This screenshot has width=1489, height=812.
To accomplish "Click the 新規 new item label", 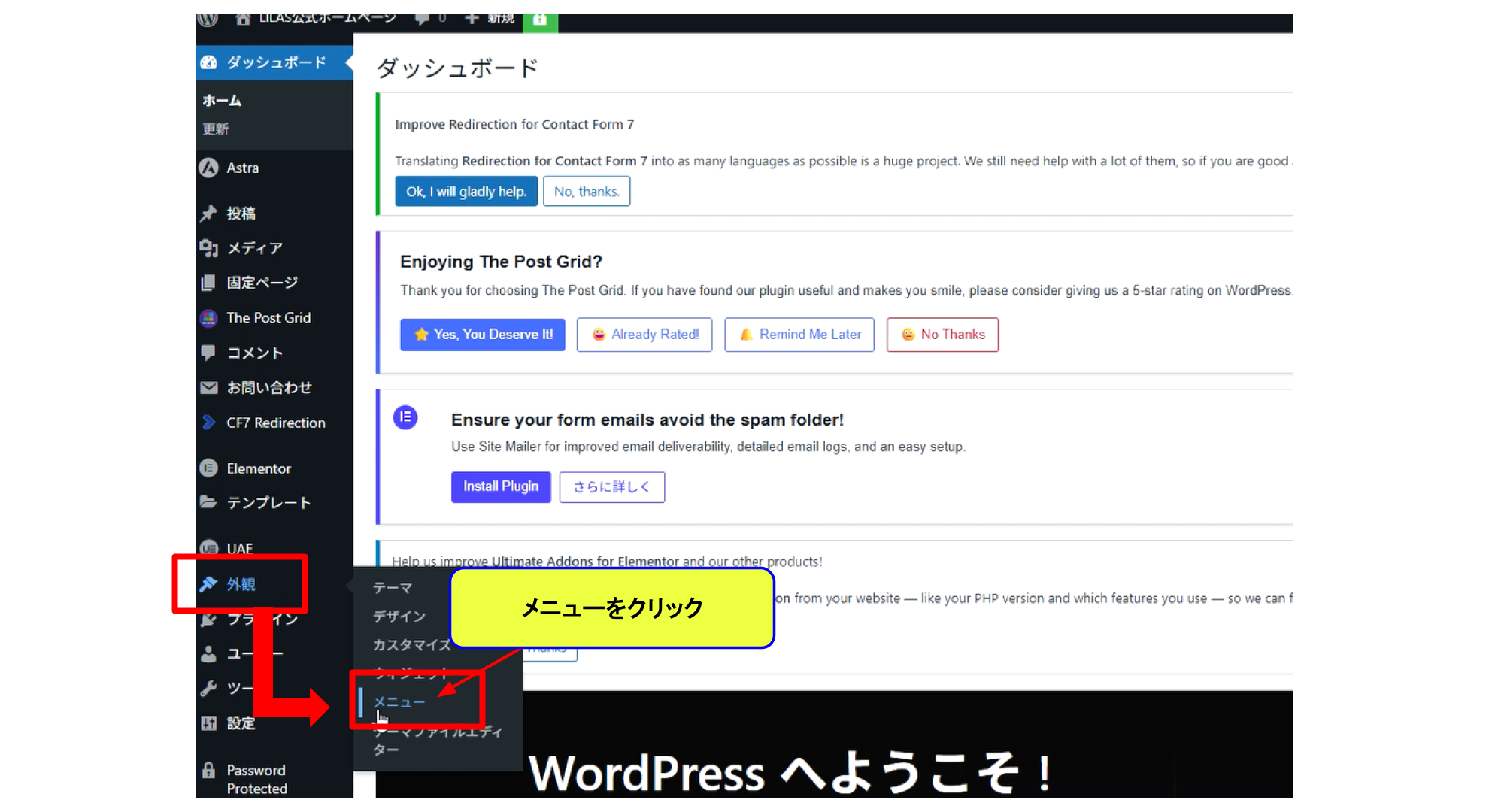I will [501, 19].
